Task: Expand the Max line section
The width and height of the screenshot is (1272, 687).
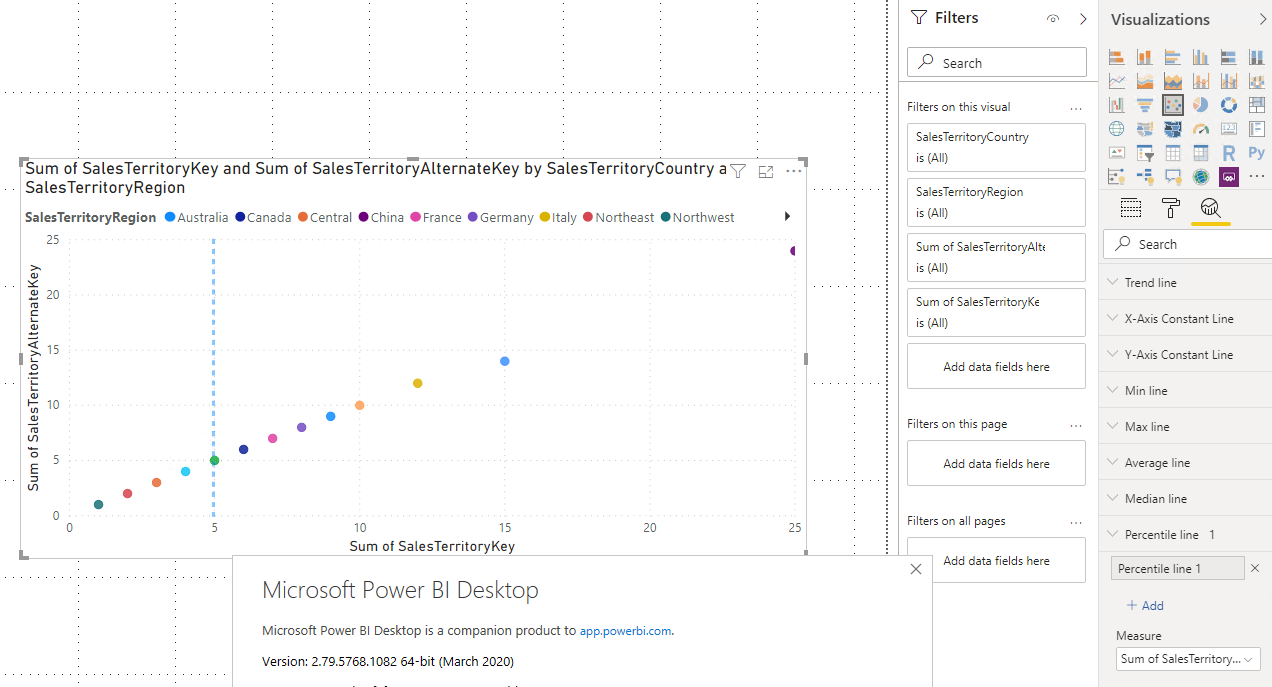Action: 1185,427
